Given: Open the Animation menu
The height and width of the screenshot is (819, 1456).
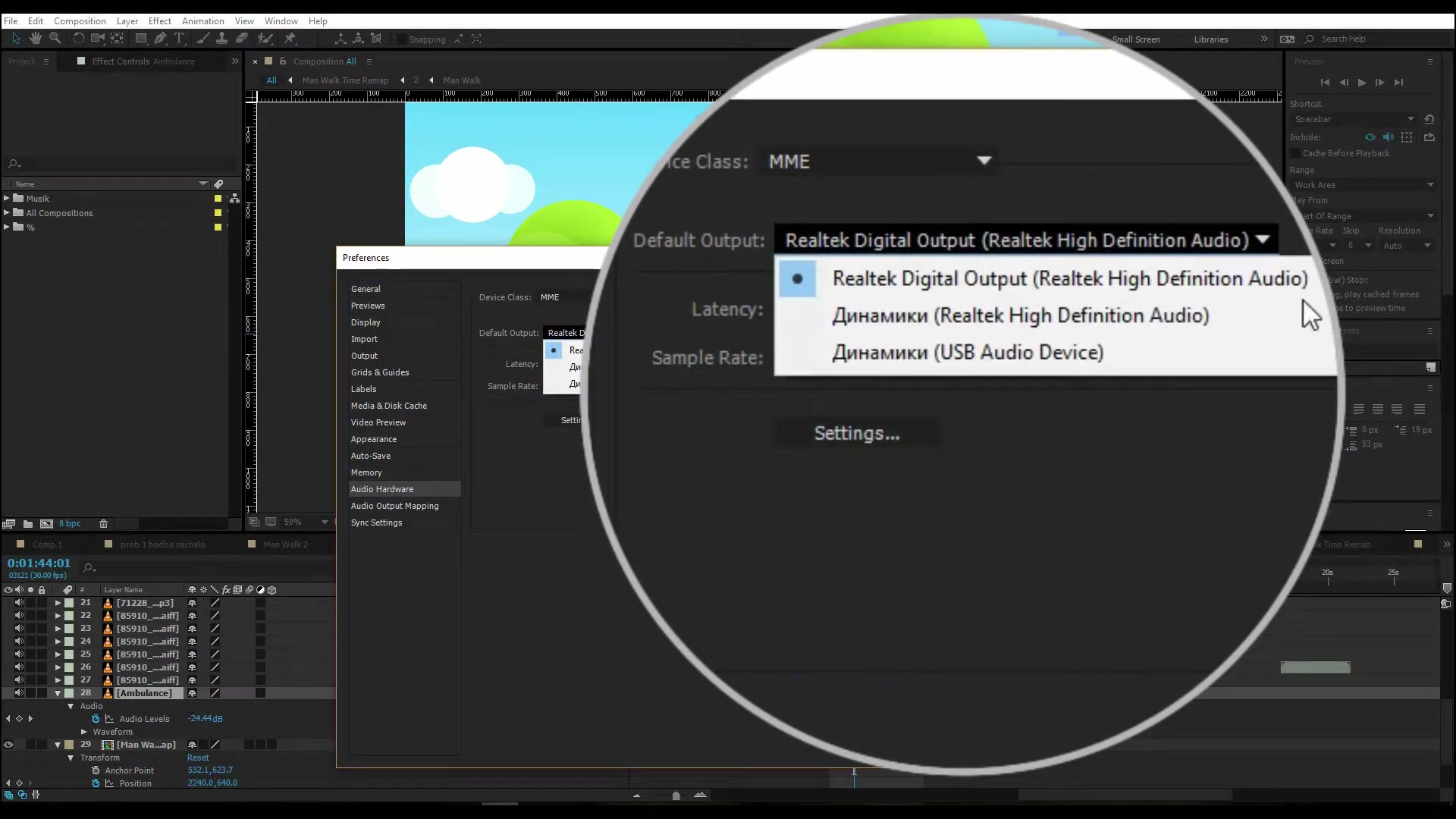Looking at the screenshot, I should [x=202, y=21].
